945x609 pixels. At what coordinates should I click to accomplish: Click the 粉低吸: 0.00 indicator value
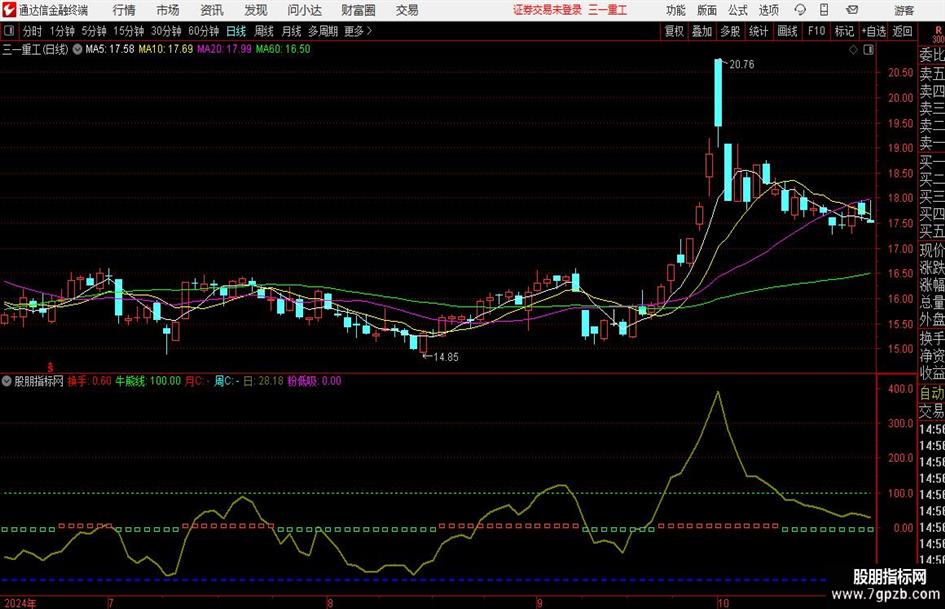(x=314, y=381)
